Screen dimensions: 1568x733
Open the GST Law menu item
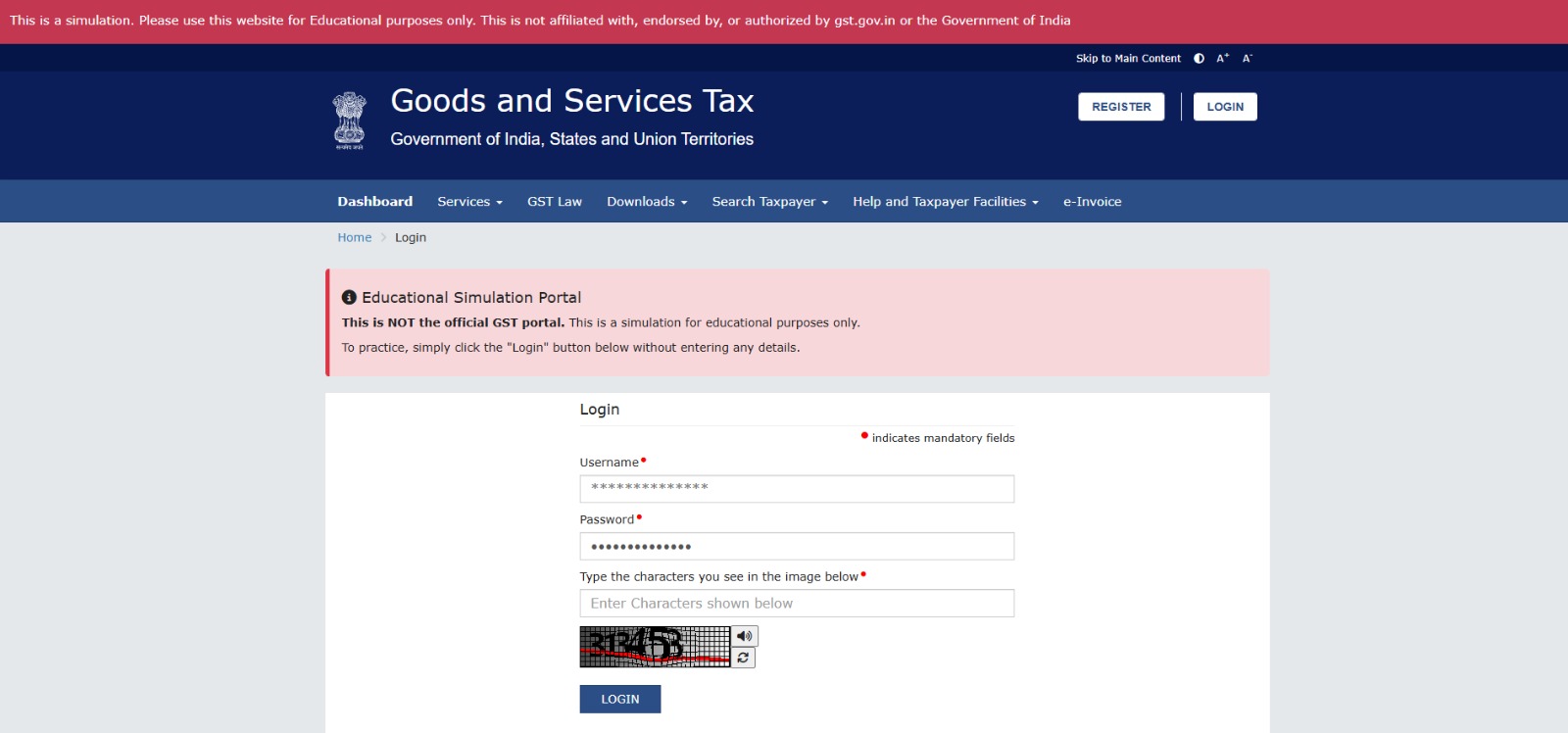click(555, 202)
